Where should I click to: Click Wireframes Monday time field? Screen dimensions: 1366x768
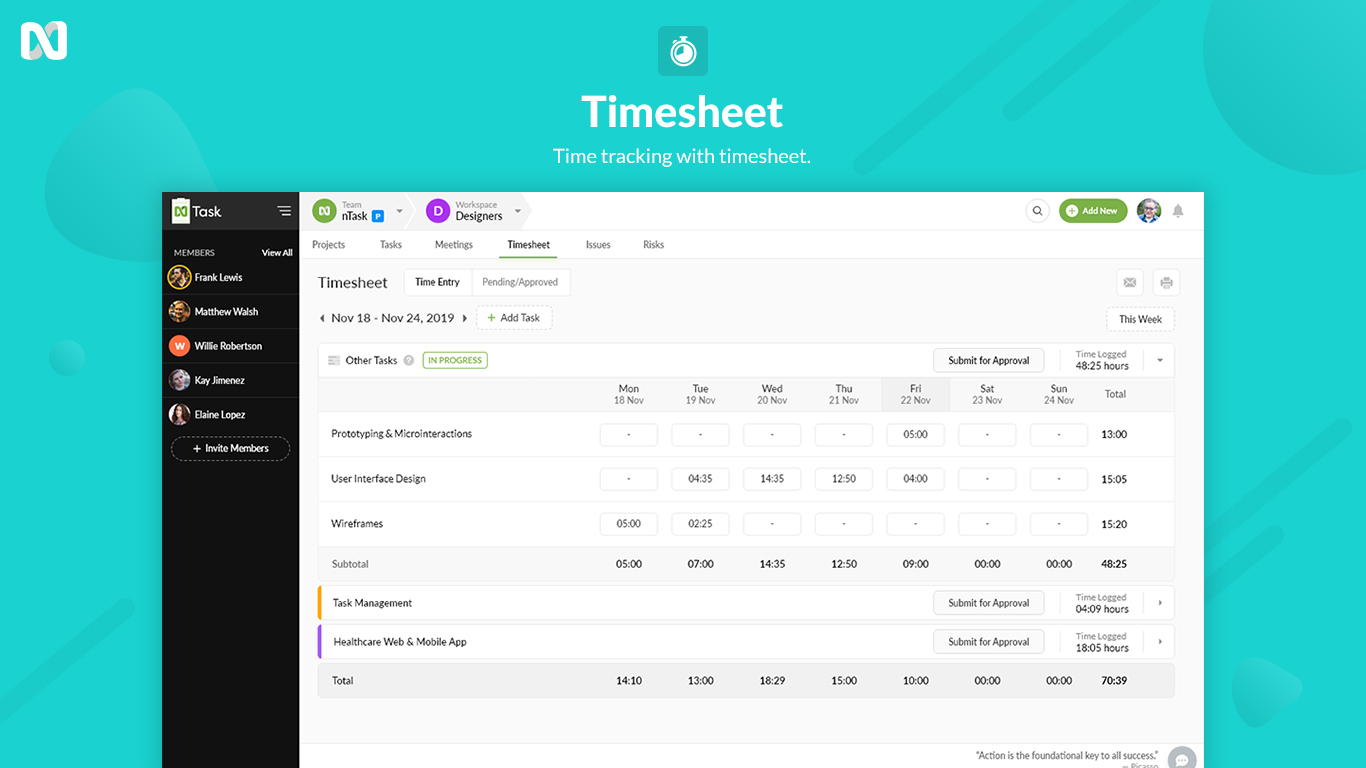pyautogui.click(x=629, y=524)
